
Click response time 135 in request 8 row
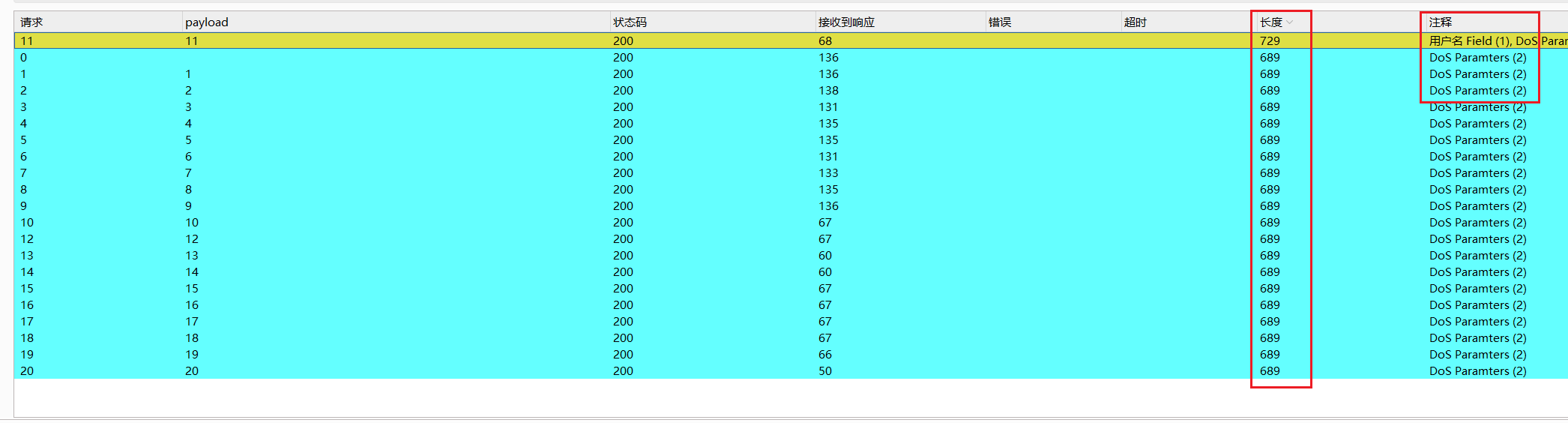click(828, 189)
